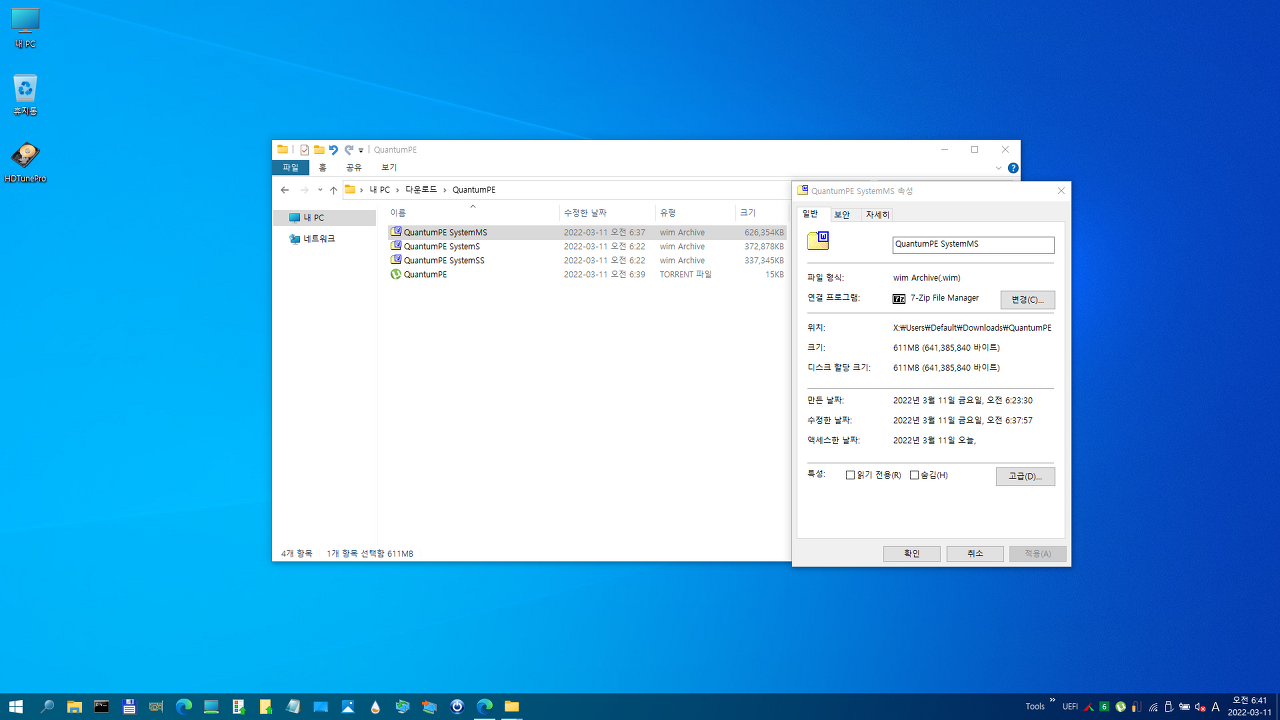The image size is (1280, 720).
Task: Click the Safely Remove USB tray icon
Action: (x=1168, y=706)
